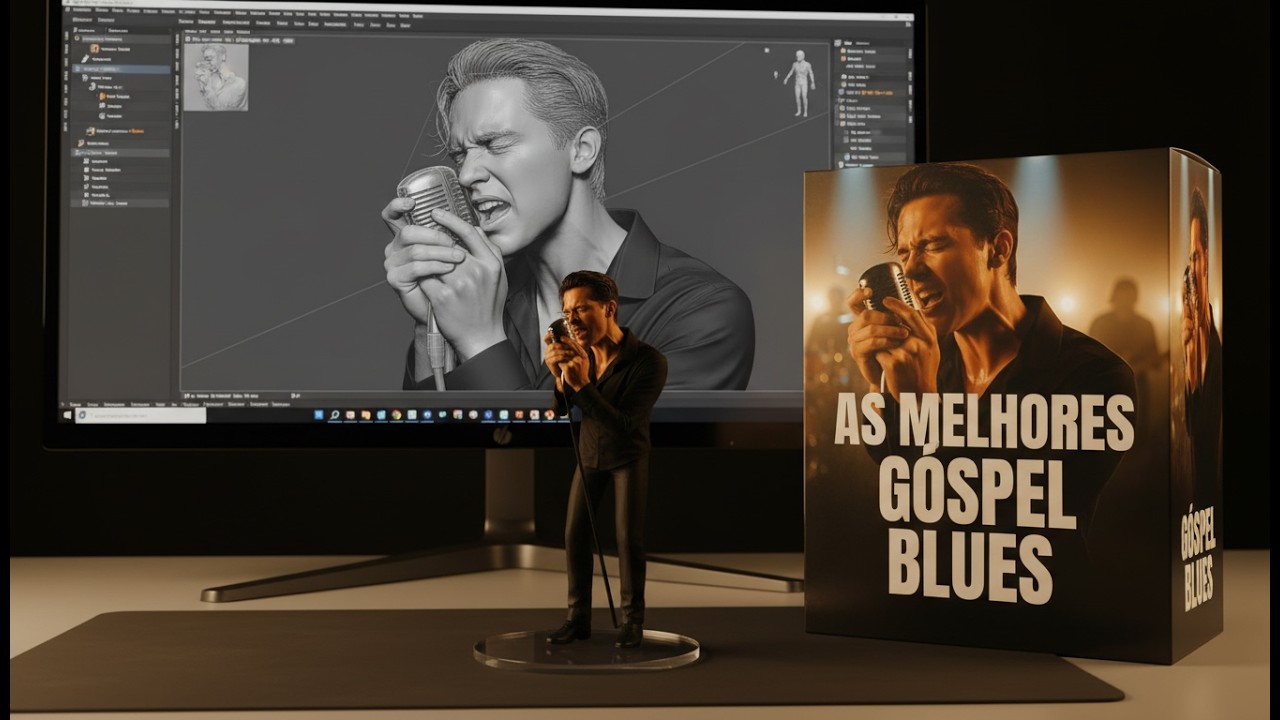Click the sculpt reference thumbnail in the viewport corner
The image size is (1280, 720).
[216, 76]
